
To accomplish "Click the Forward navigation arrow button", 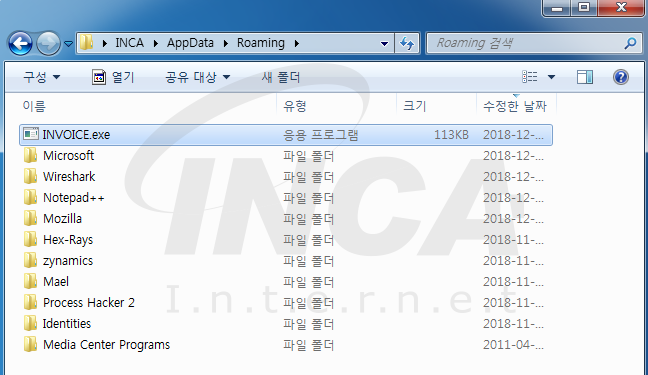I will pos(48,43).
